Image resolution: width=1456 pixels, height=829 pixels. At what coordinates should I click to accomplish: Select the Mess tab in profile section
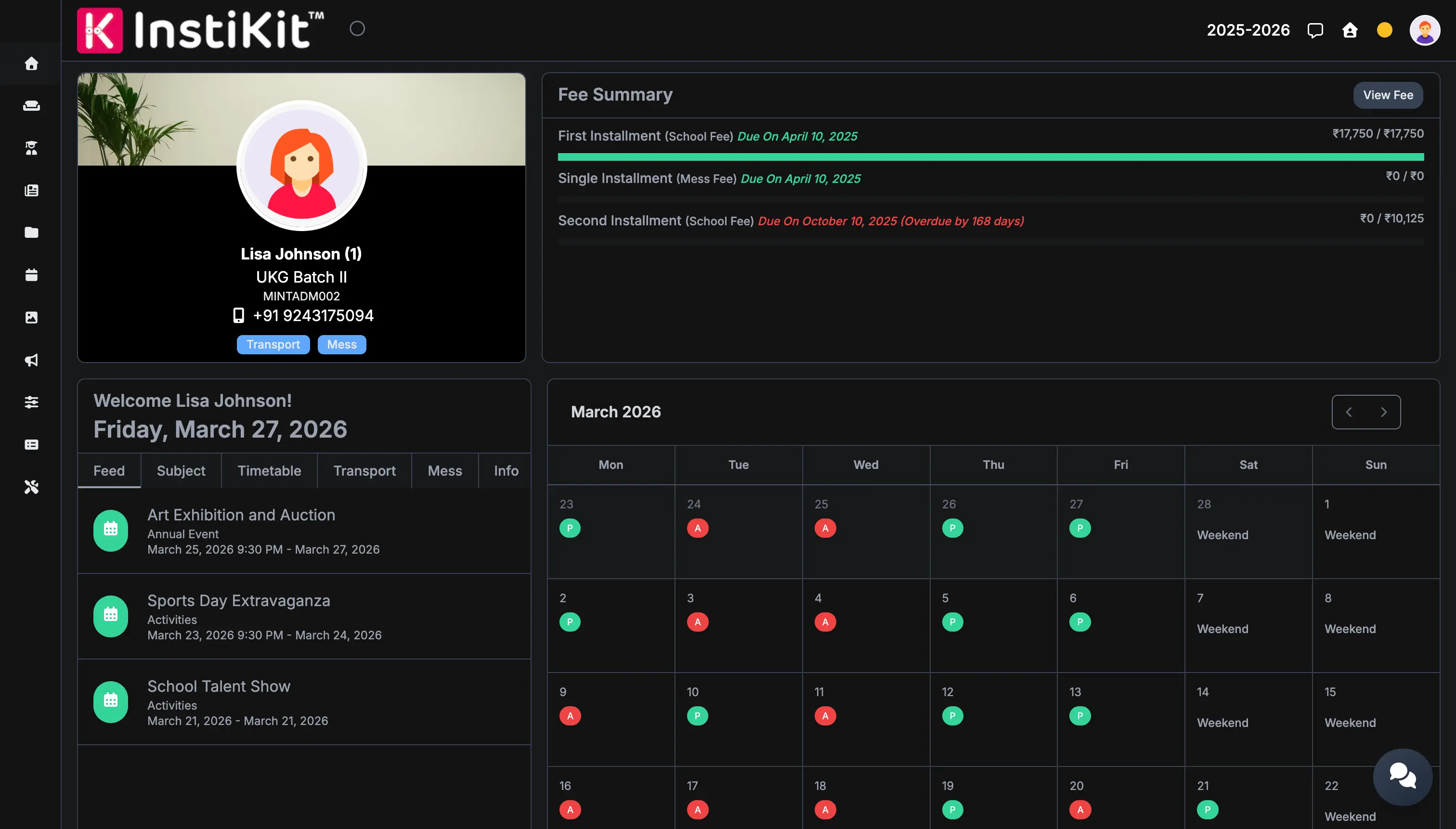coord(445,470)
